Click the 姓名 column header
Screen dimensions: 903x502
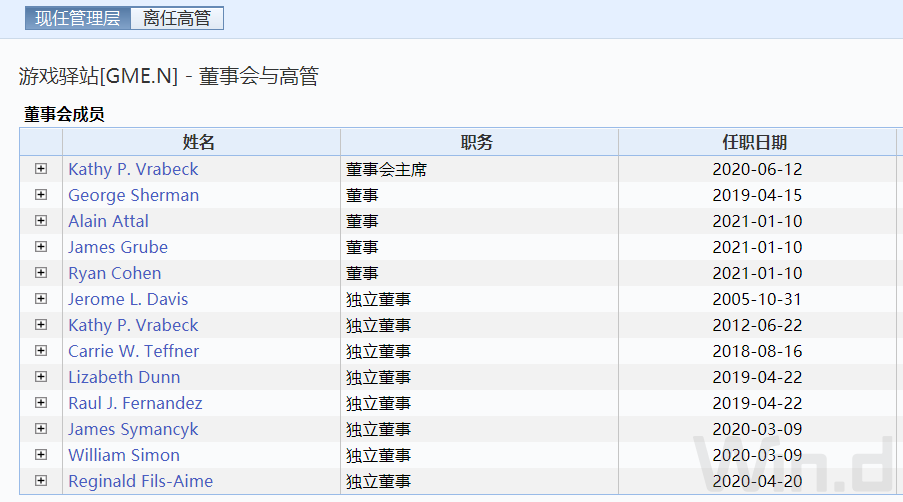pyautogui.click(x=201, y=142)
